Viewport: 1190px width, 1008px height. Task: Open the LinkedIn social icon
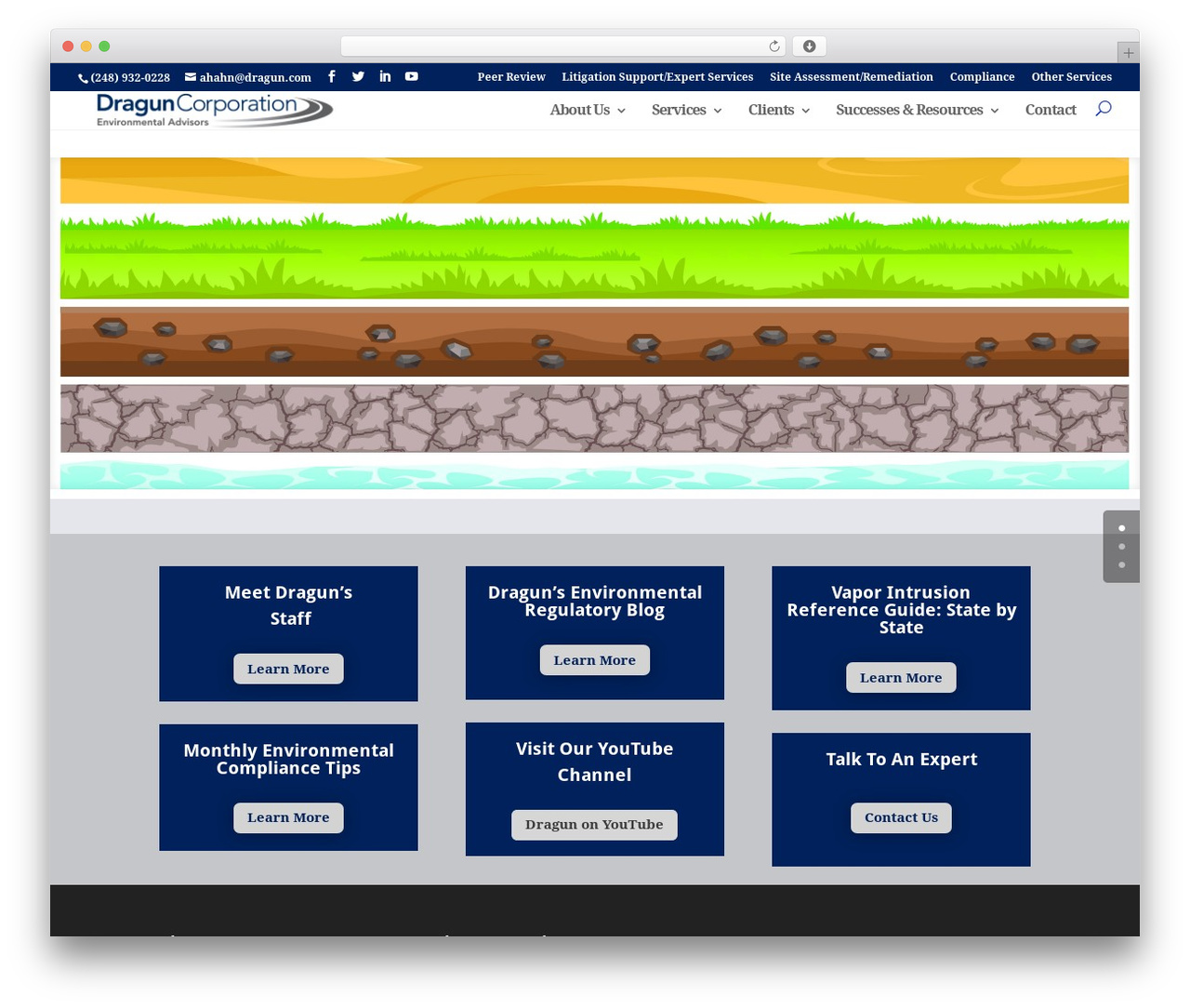[385, 76]
